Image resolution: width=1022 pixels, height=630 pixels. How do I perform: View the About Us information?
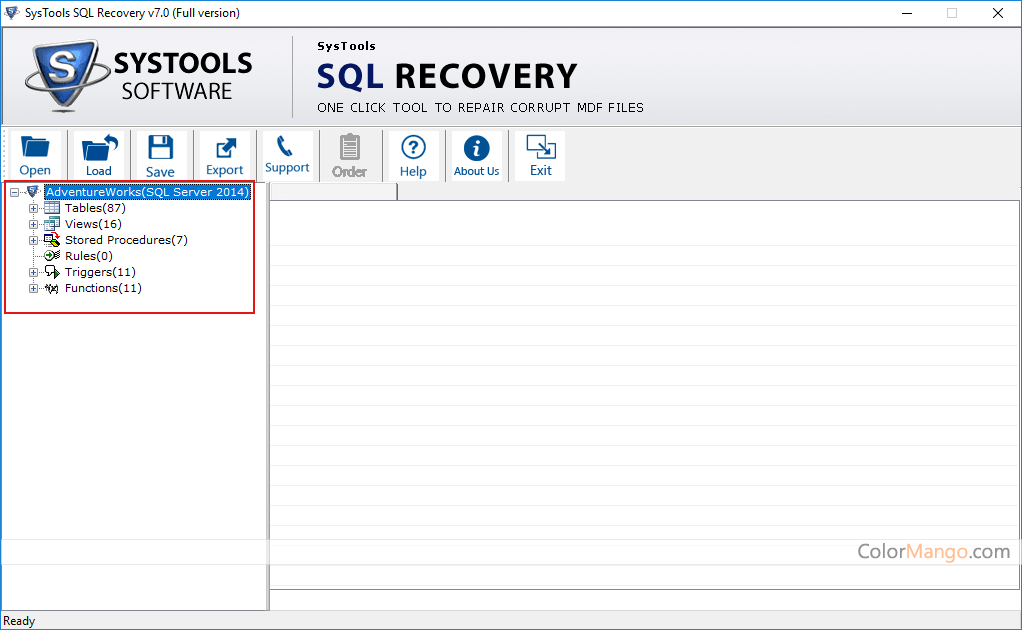(x=476, y=155)
